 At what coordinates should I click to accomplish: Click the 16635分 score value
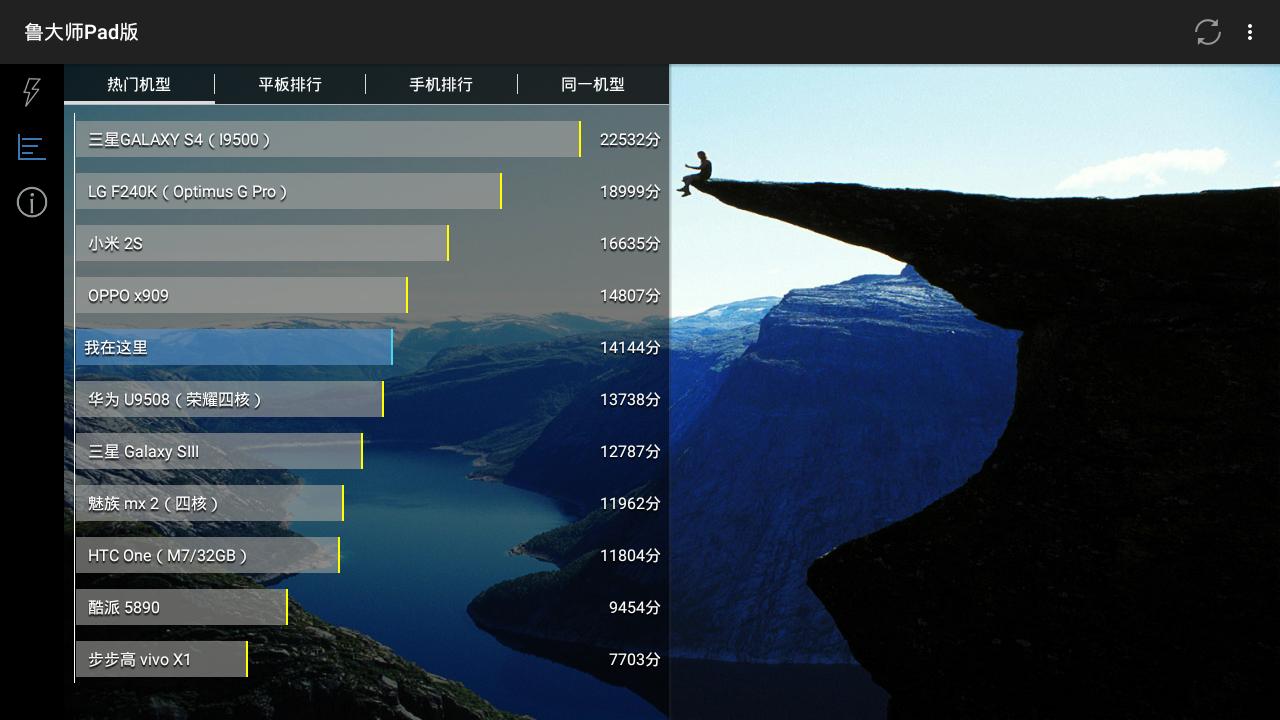pyautogui.click(x=630, y=244)
